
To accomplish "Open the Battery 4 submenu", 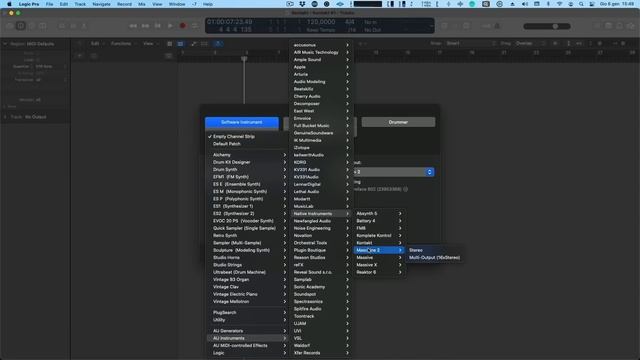I will click(379, 221).
